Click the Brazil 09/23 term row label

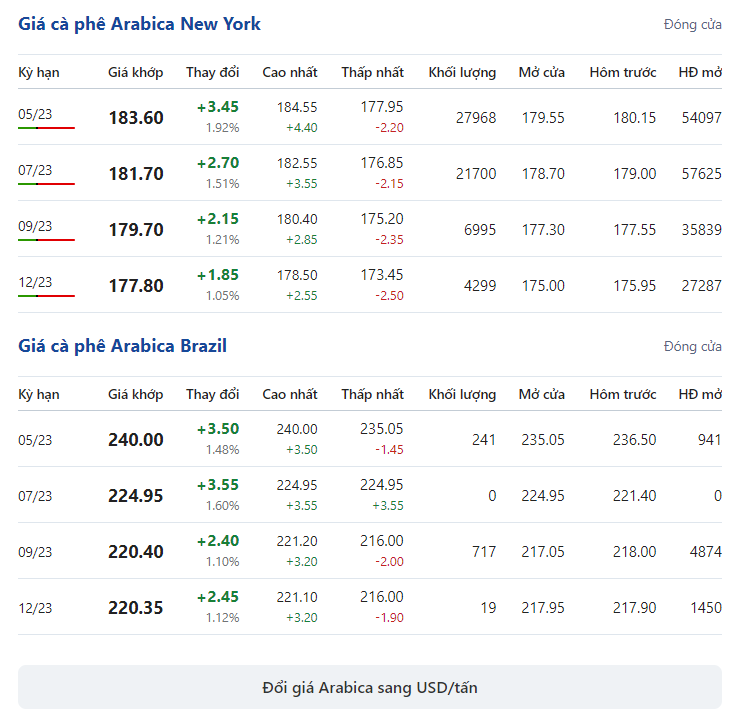coord(35,552)
